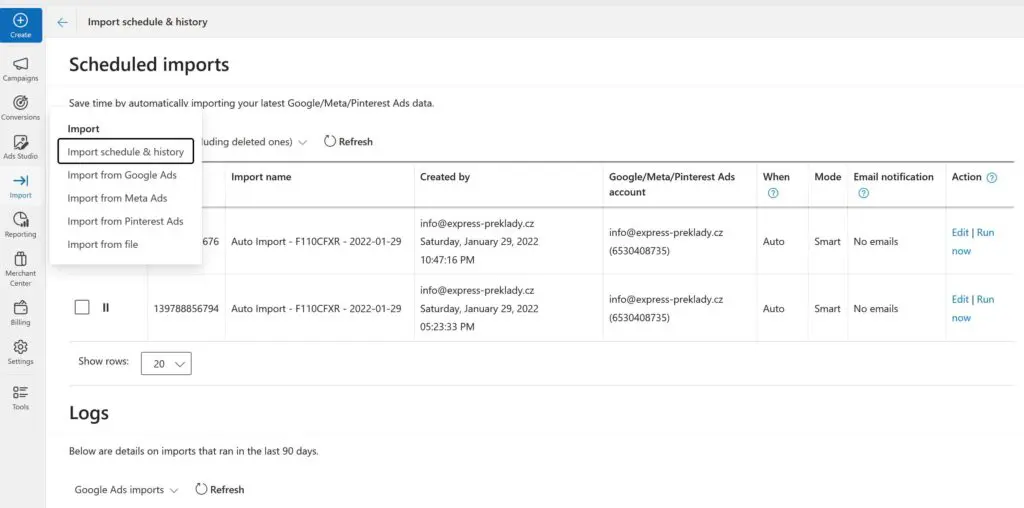Select Import from Meta Ads
Viewport: 1024px width, 508px height.
[x=117, y=198]
